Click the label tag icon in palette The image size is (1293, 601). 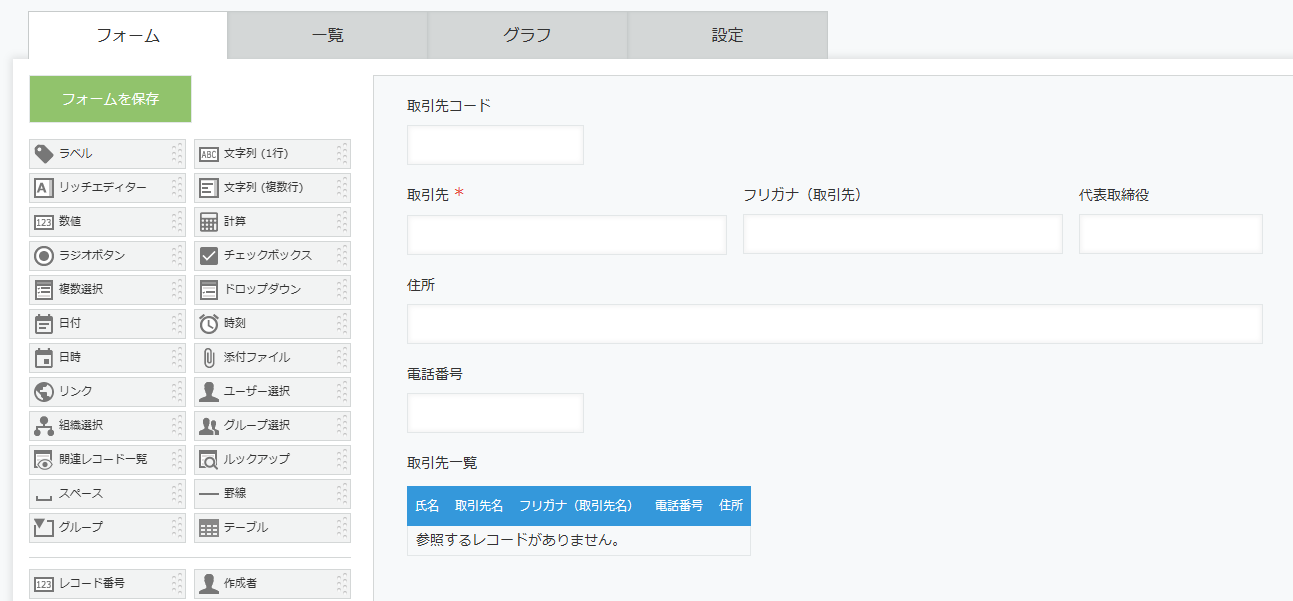point(44,154)
